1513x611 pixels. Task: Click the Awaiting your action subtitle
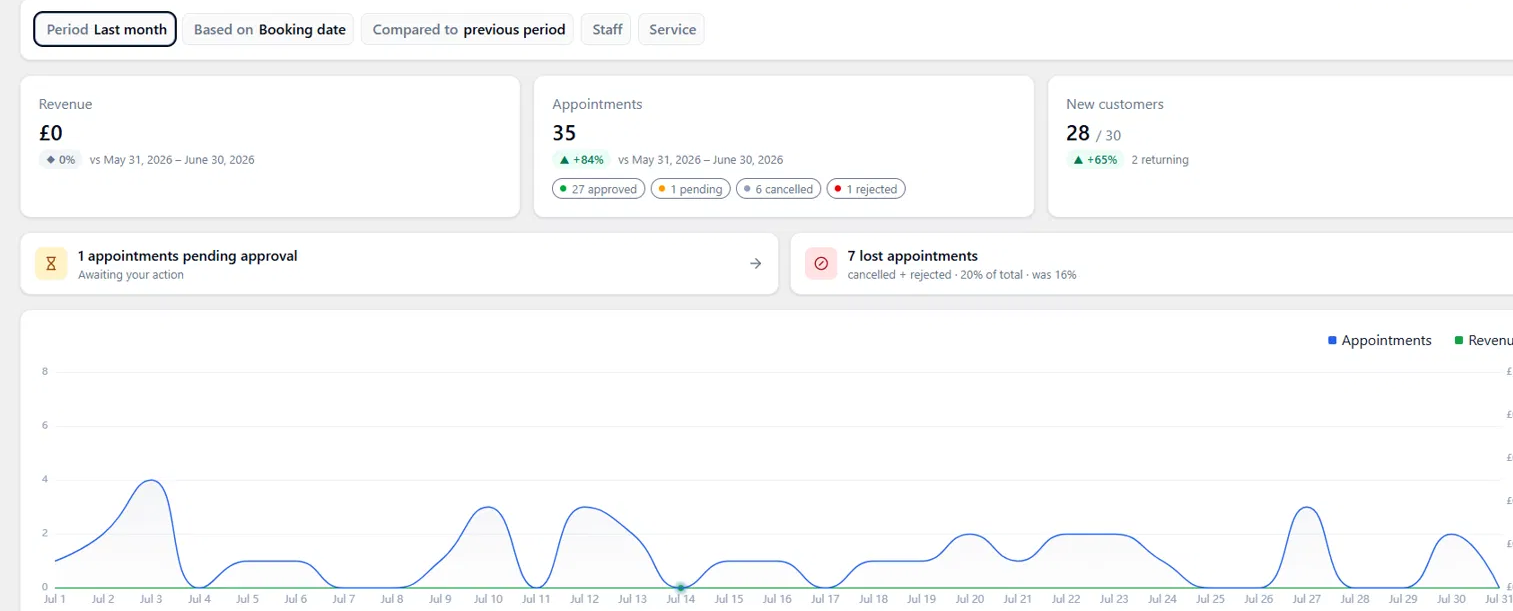pyautogui.click(x=131, y=275)
